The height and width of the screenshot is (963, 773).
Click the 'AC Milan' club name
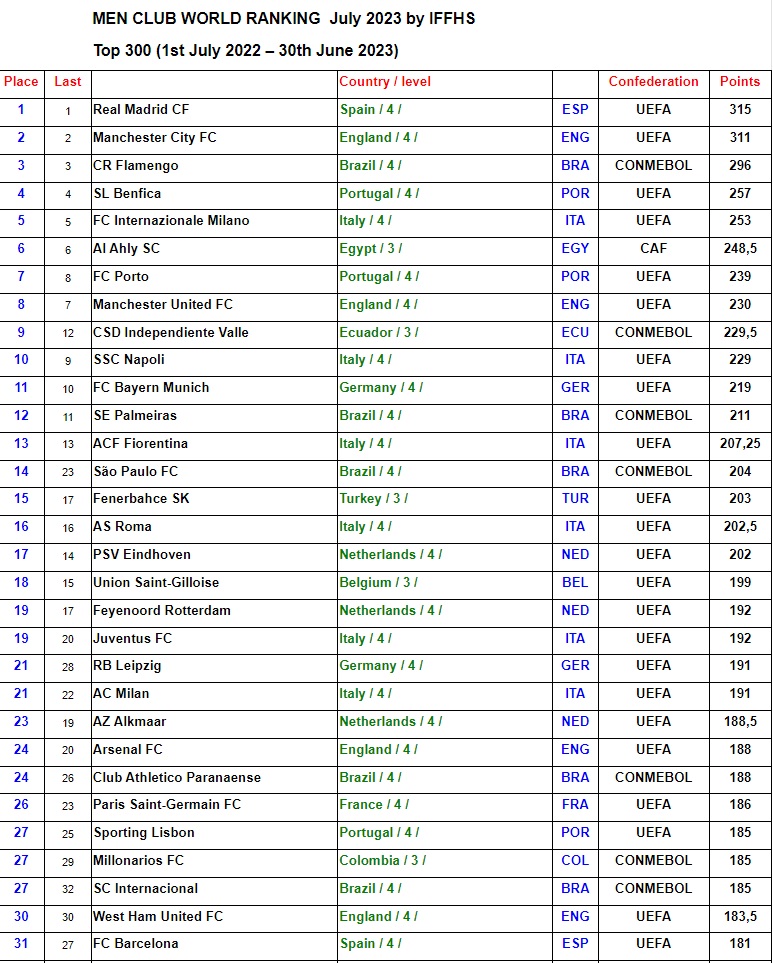pyautogui.click(x=121, y=693)
